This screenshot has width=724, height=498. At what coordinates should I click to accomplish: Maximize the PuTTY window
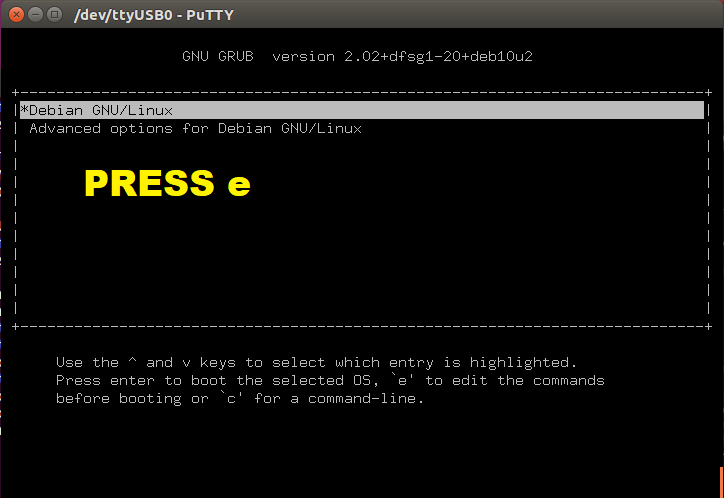pyautogui.click(x=54, y=15)
